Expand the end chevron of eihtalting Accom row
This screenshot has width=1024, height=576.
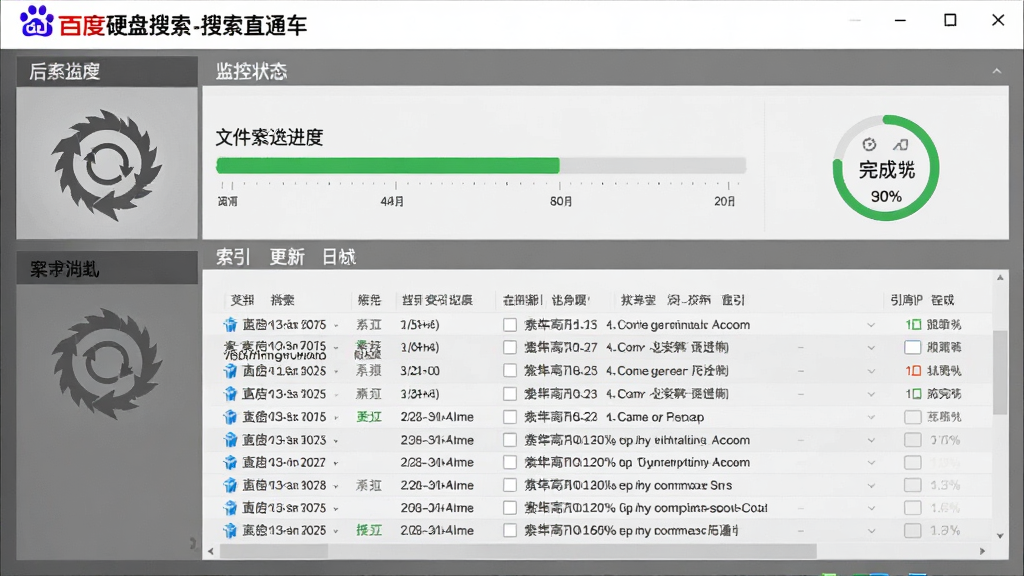871,440
